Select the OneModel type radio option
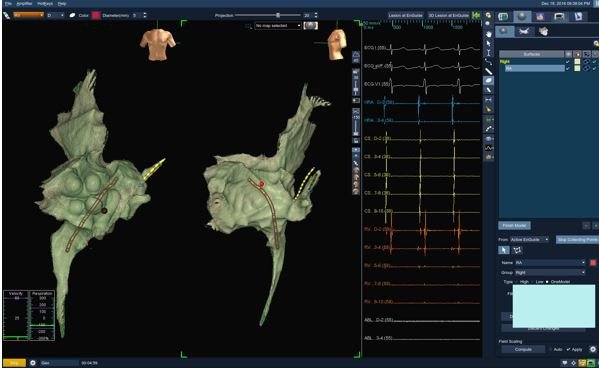This screenshot has height=368, width=599. click(x=547, y=282)
